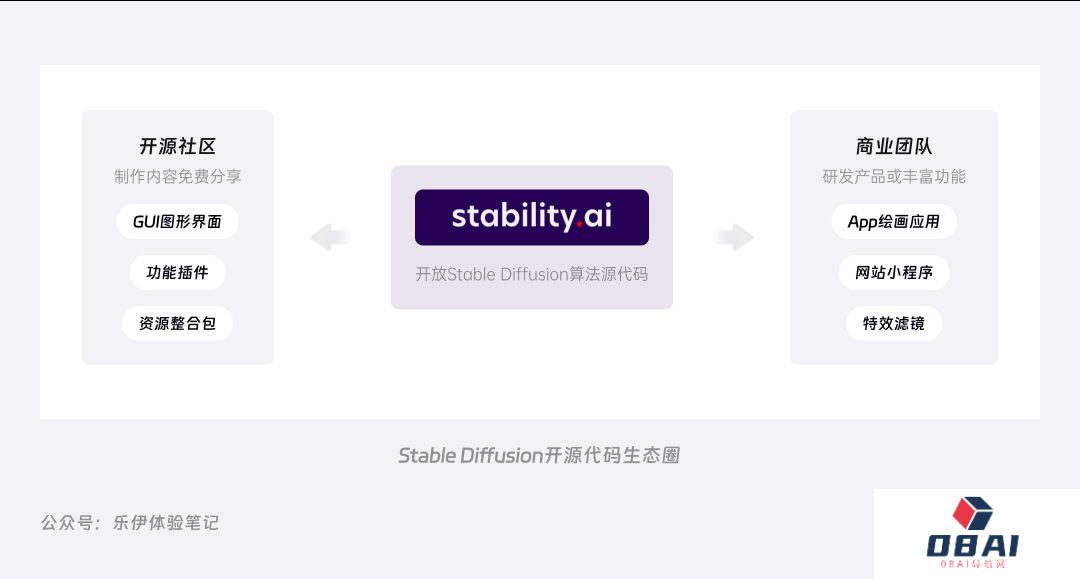Click the 公众号：乐伊体验笔记 text

(x=130, y=522)
